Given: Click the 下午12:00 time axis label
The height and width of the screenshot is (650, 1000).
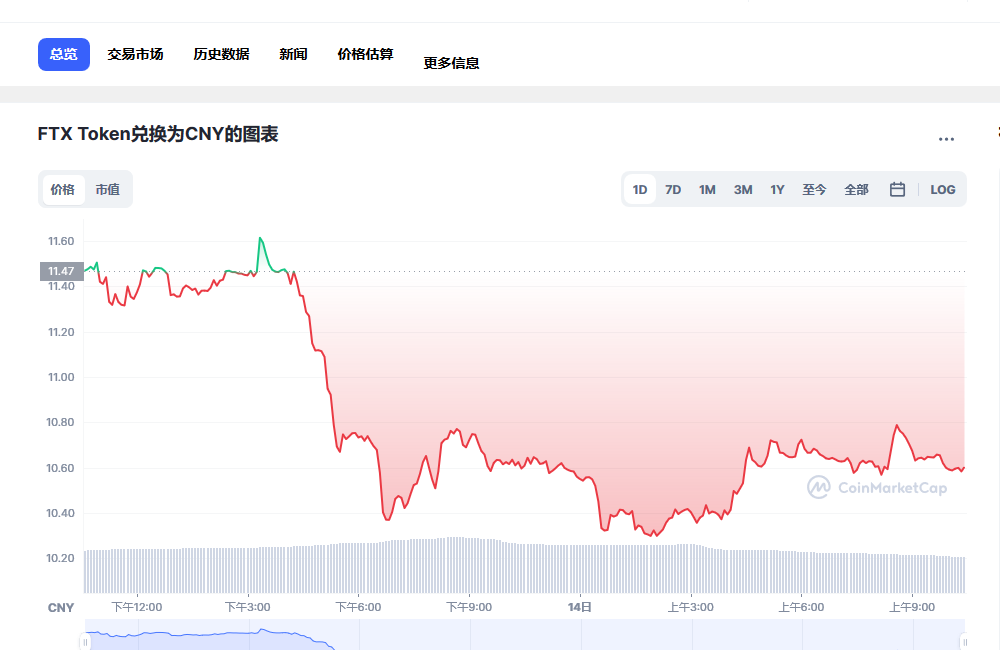Looking at the screenshot, I should (x=137, y=607).
